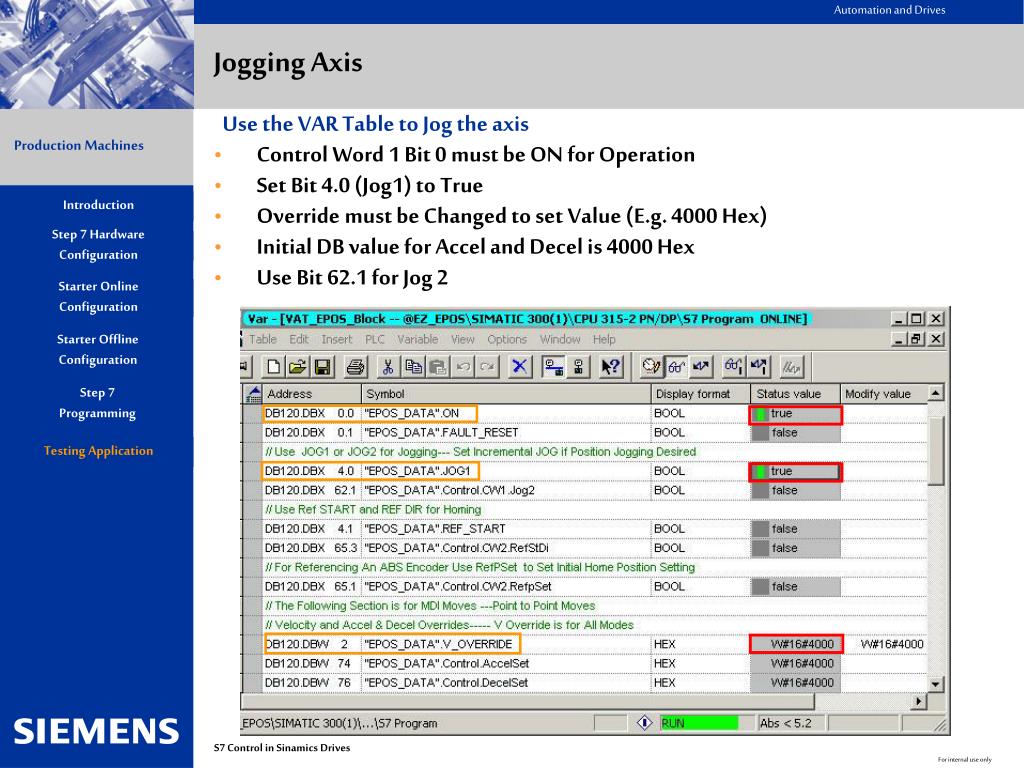Click the Set trigger icon

pyautogui.click(x=650, y=367)
